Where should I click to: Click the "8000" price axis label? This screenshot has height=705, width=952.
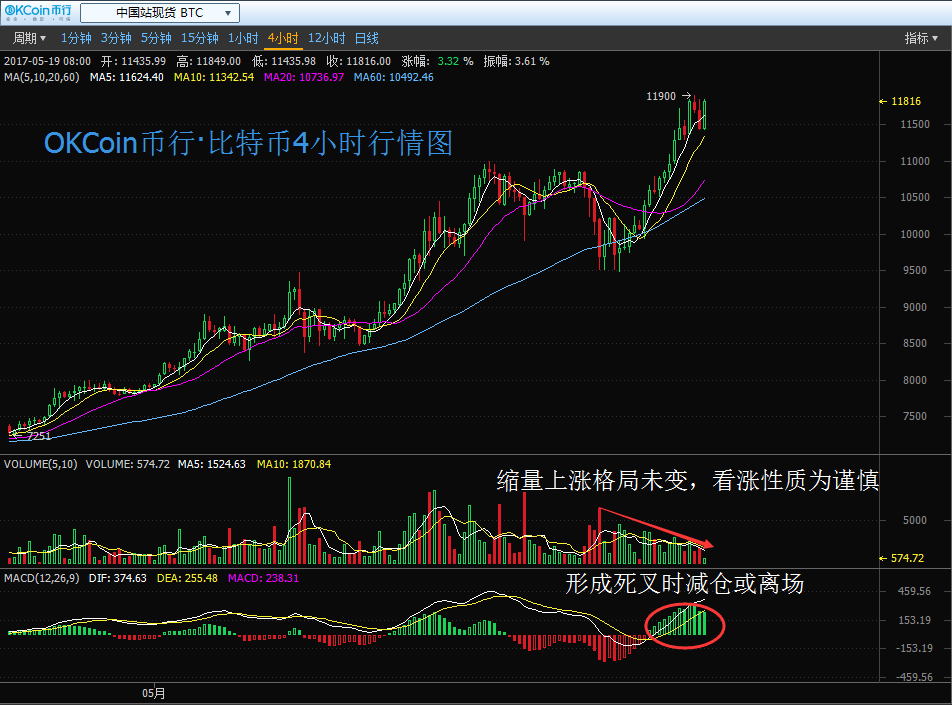pos(915,380)
